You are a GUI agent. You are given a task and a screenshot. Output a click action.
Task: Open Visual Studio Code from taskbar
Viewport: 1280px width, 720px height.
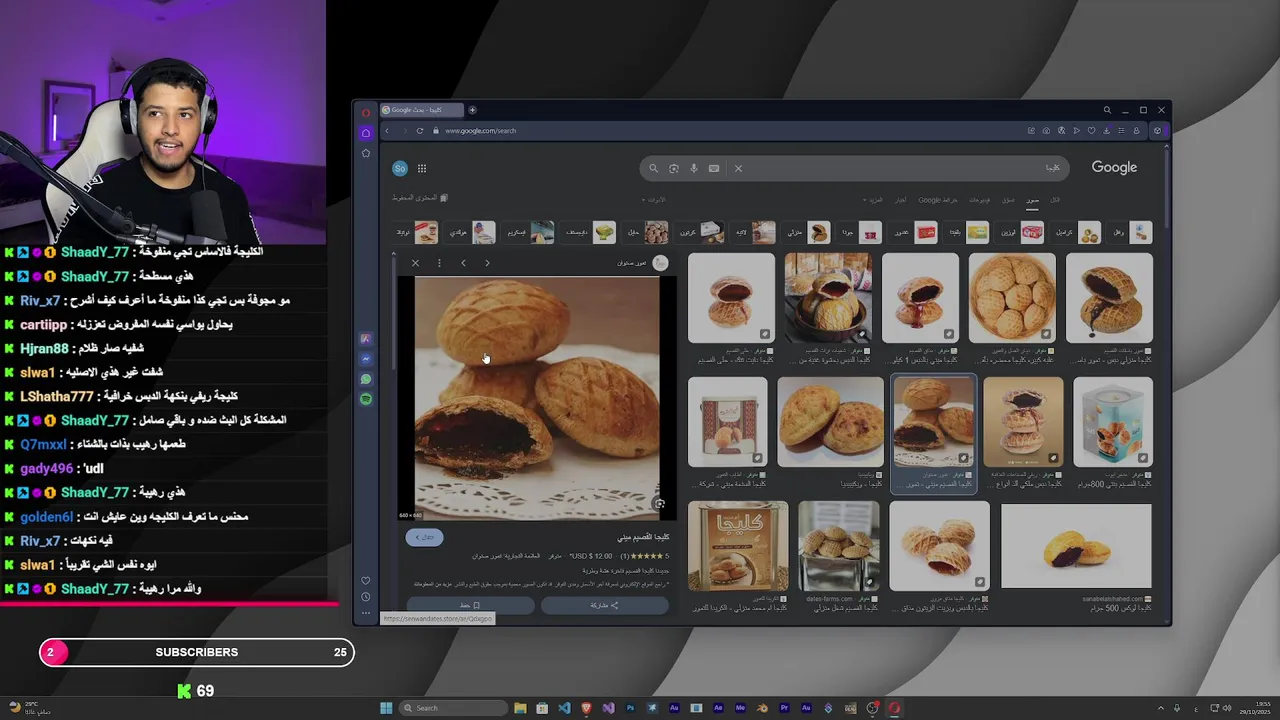coord(564,708)
